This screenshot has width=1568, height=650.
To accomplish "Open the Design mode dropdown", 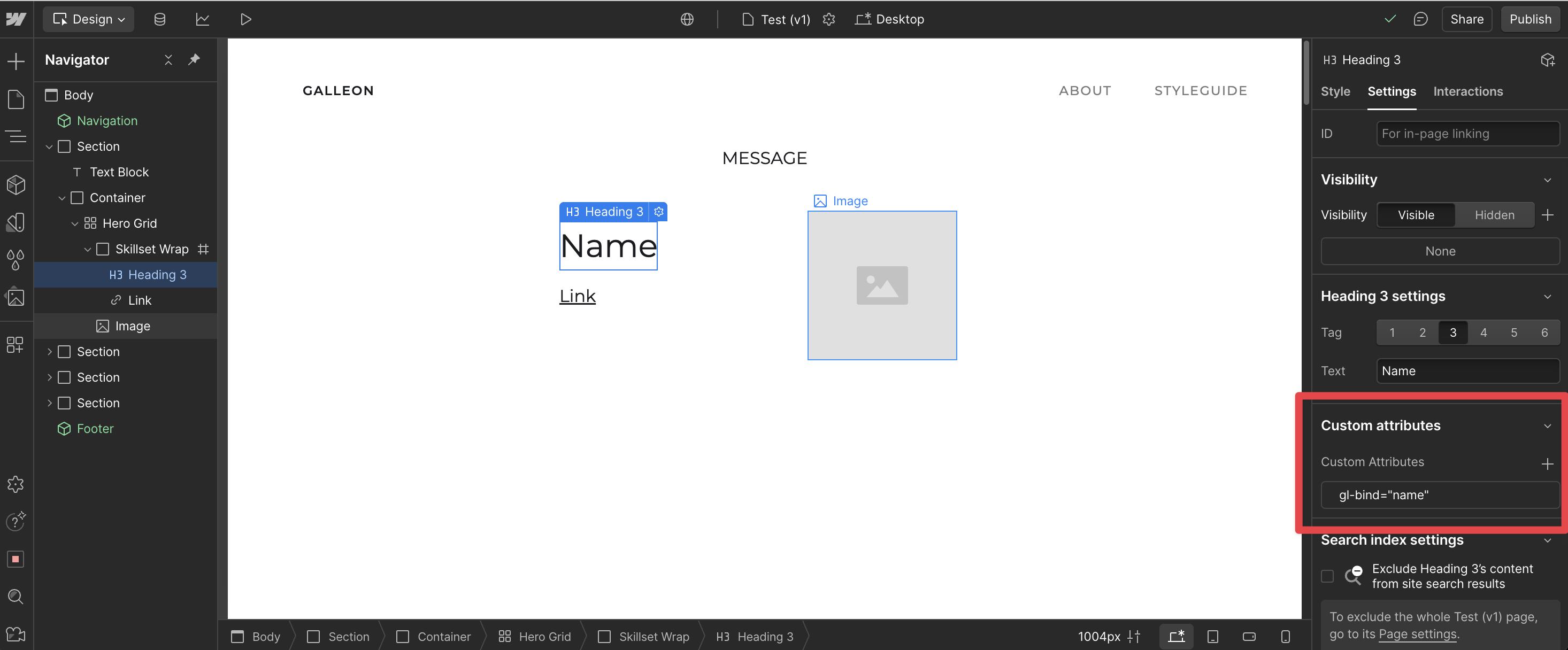I will [x=89, y=19].
